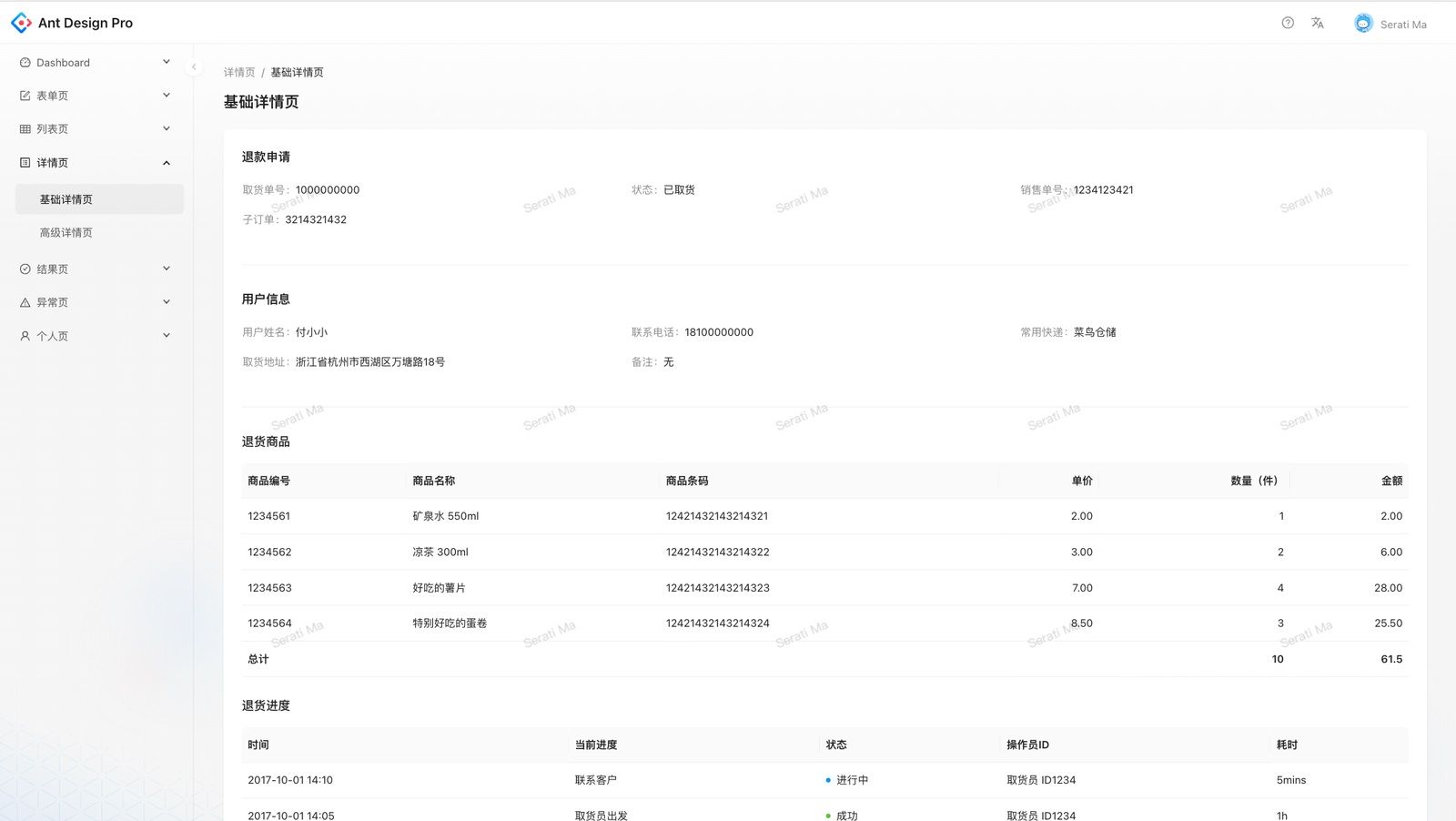
Task: Expand the 结果页 menu chevron
Action: click(167, 269)
